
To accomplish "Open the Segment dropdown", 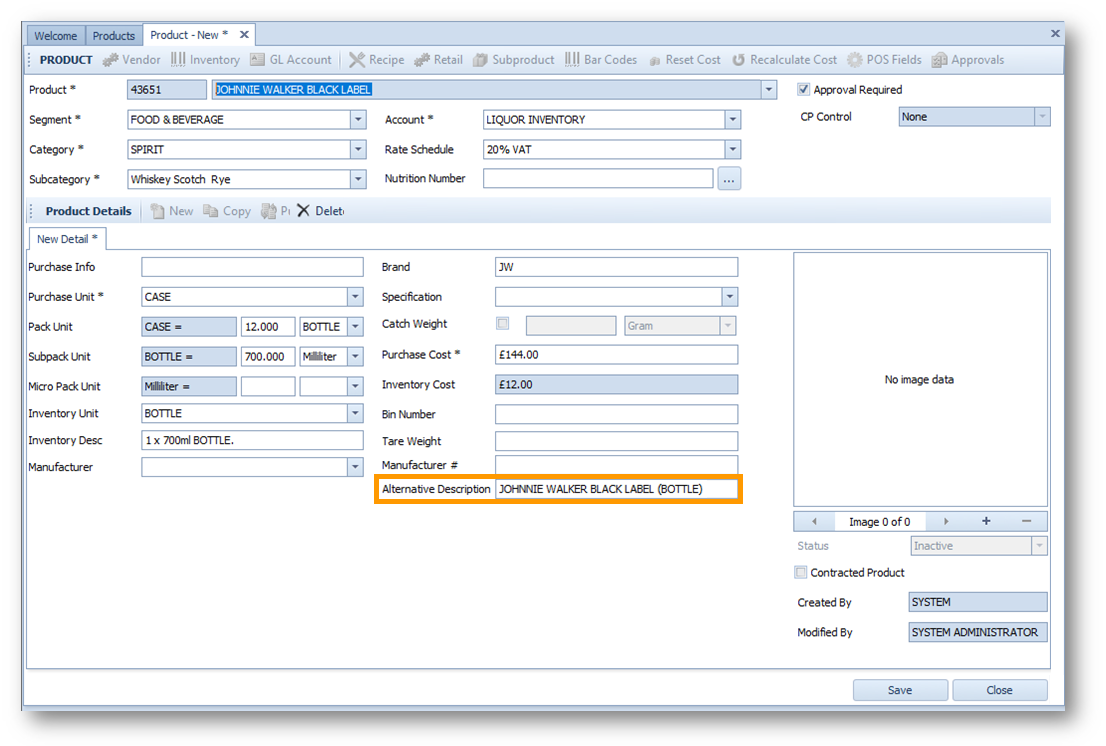I will [x=358, y=120].
